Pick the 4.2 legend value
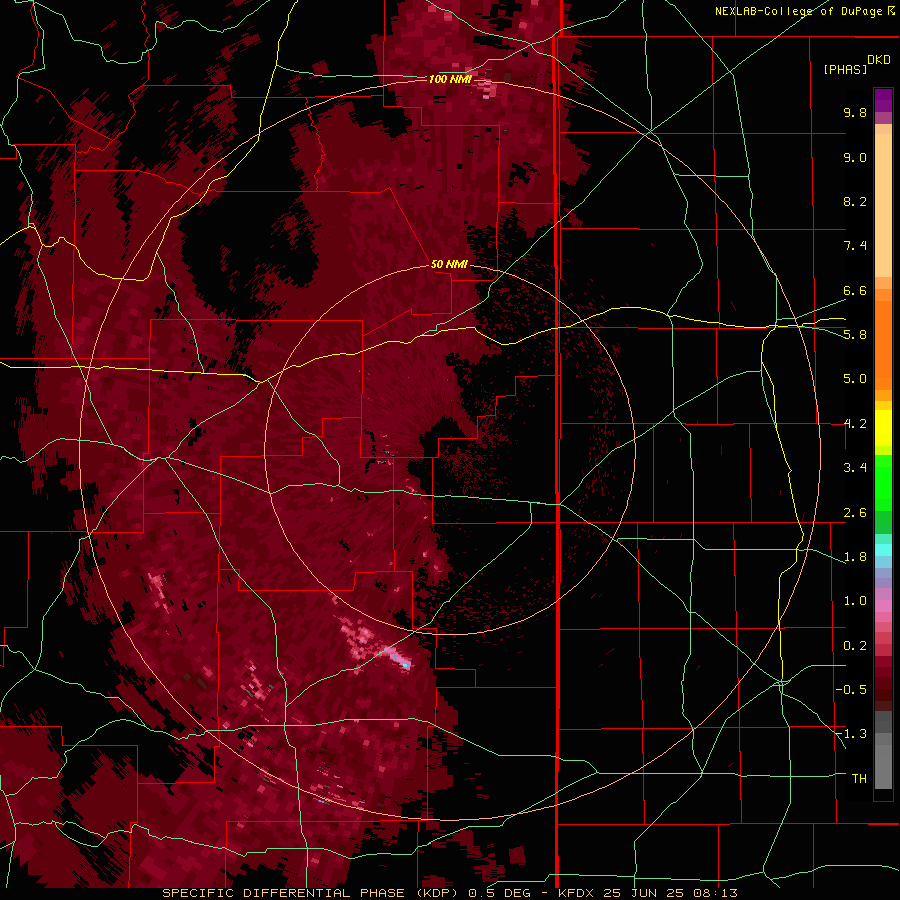 point(855,424)
